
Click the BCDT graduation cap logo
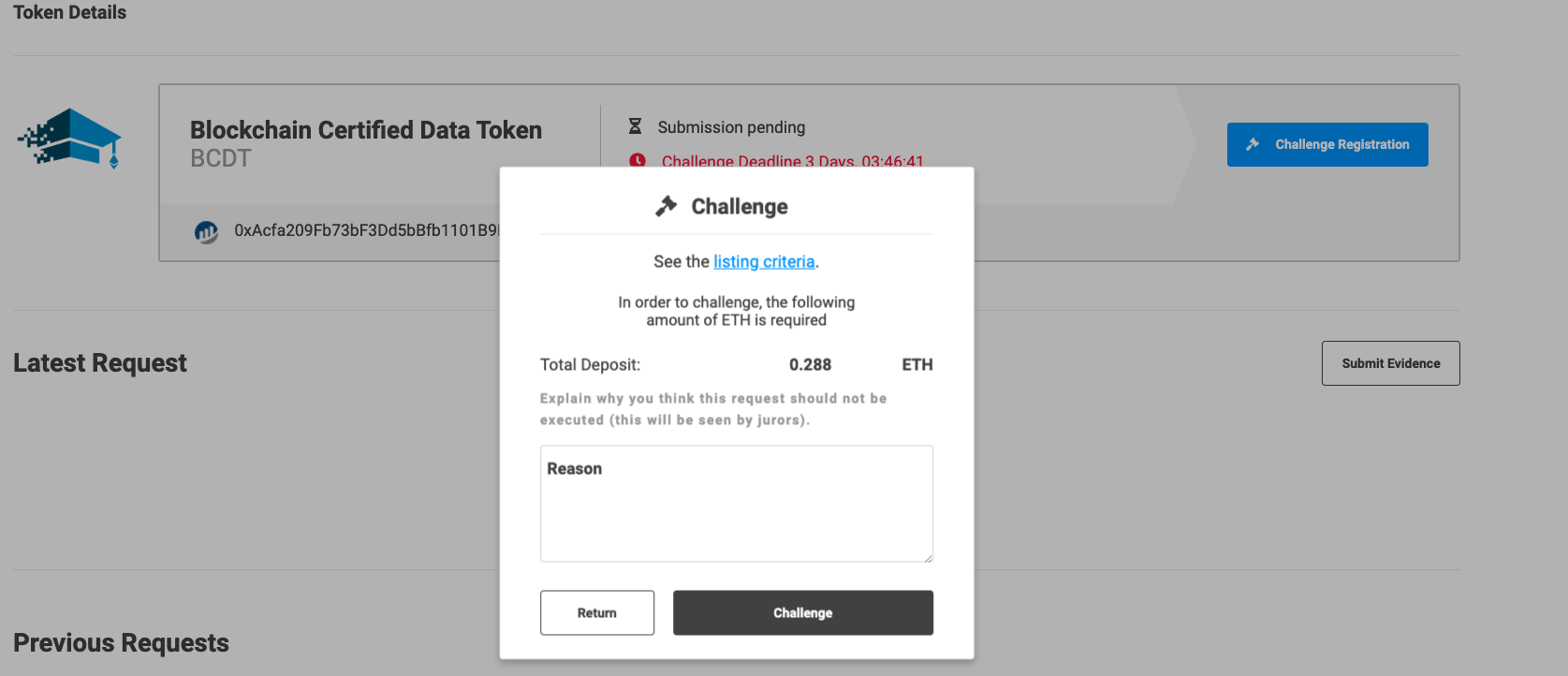tap(70, 139)
